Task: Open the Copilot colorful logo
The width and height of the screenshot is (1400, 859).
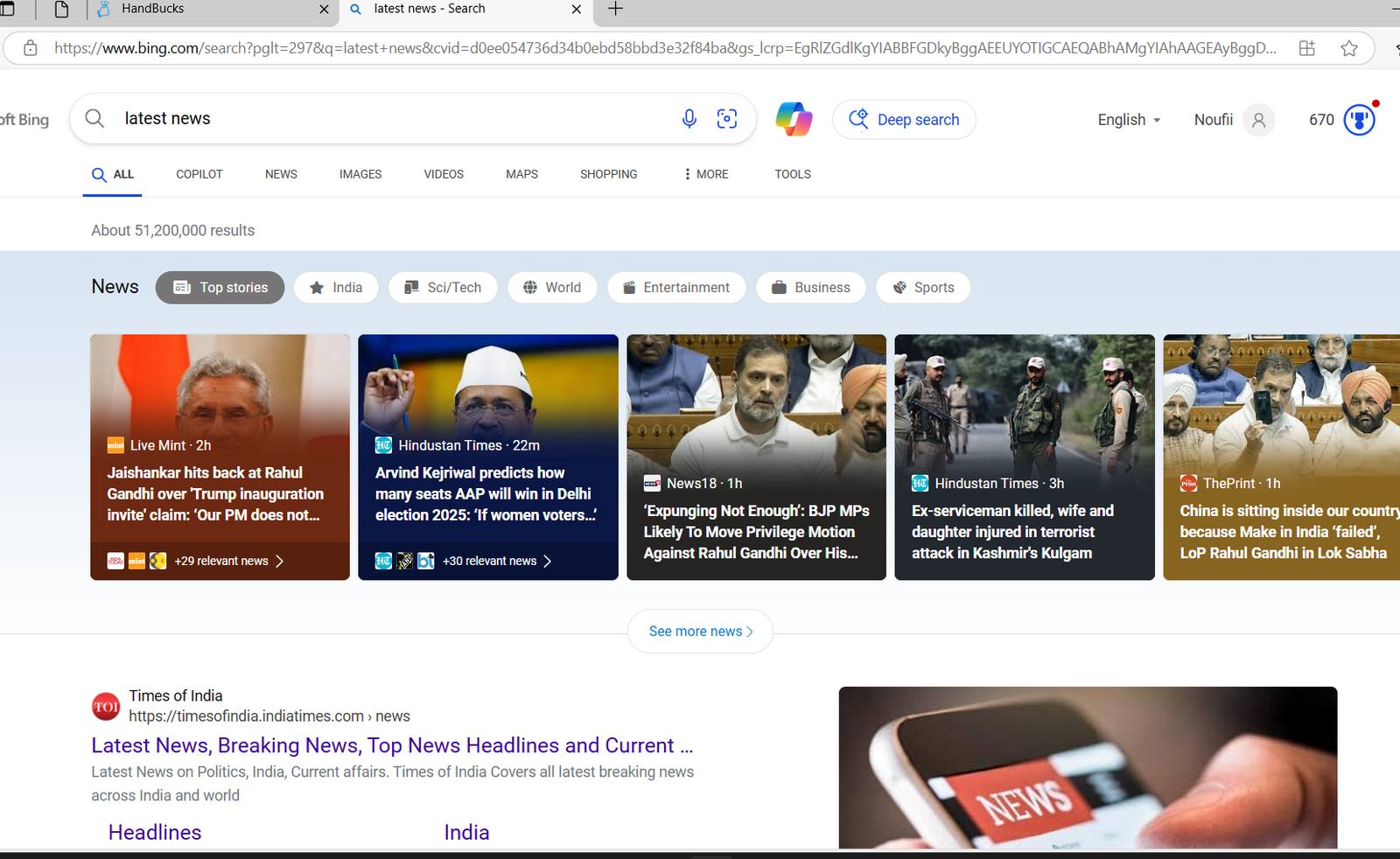Action: coord(794,119)
